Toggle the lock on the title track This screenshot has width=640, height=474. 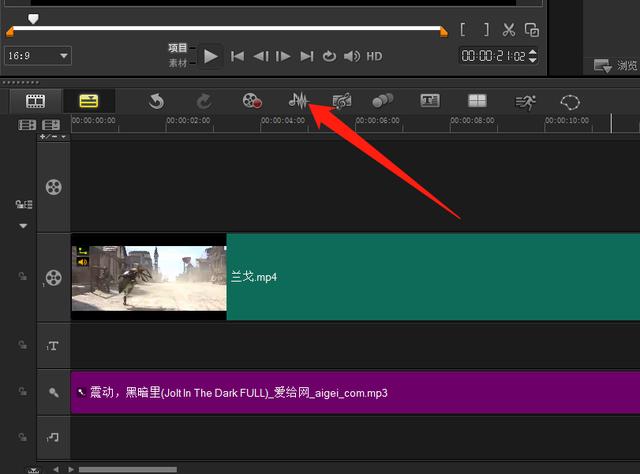[22, 345]
